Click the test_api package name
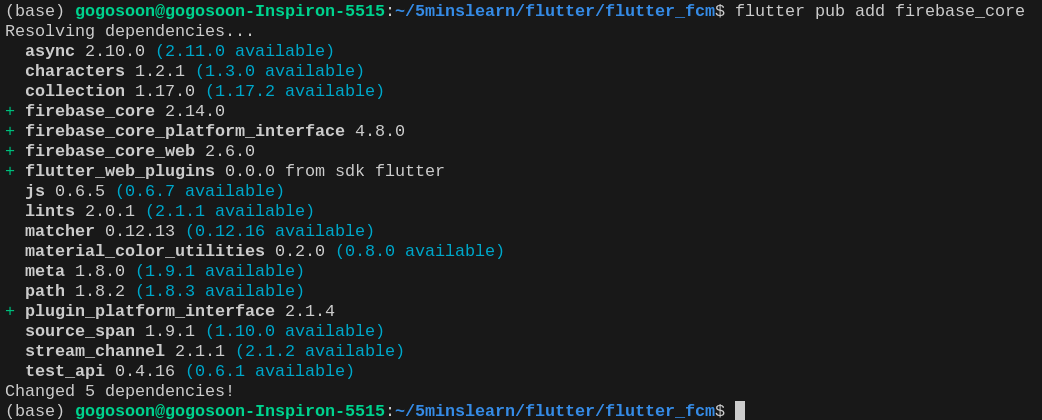 [x=65, y=371]
